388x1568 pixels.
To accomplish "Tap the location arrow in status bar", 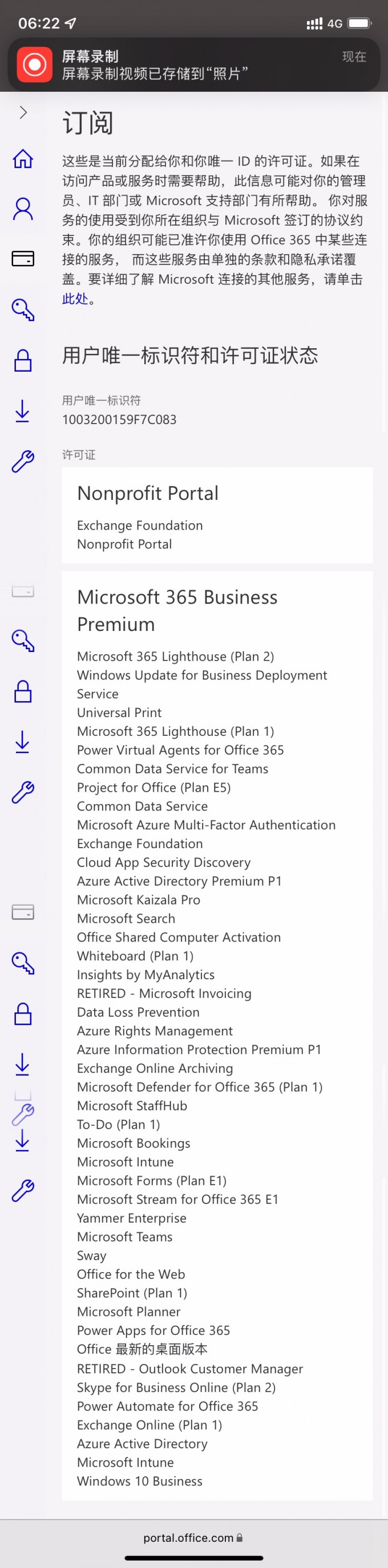I will pos(71,23).
